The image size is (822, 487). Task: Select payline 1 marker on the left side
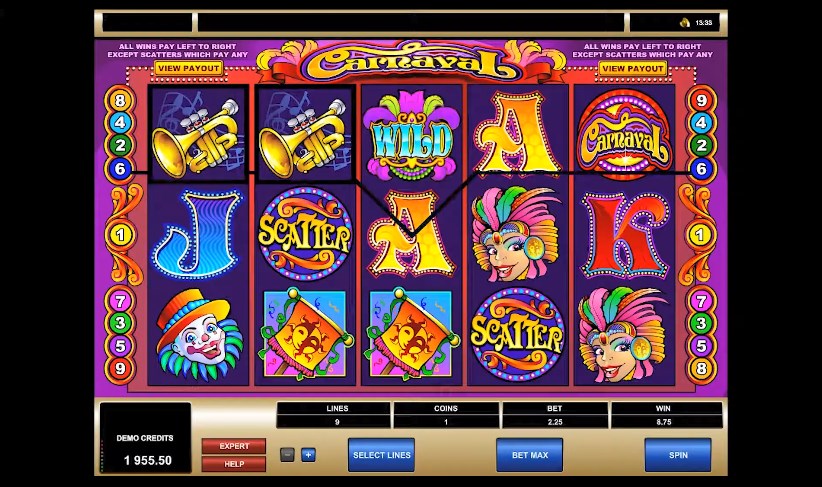coord(121,234)
